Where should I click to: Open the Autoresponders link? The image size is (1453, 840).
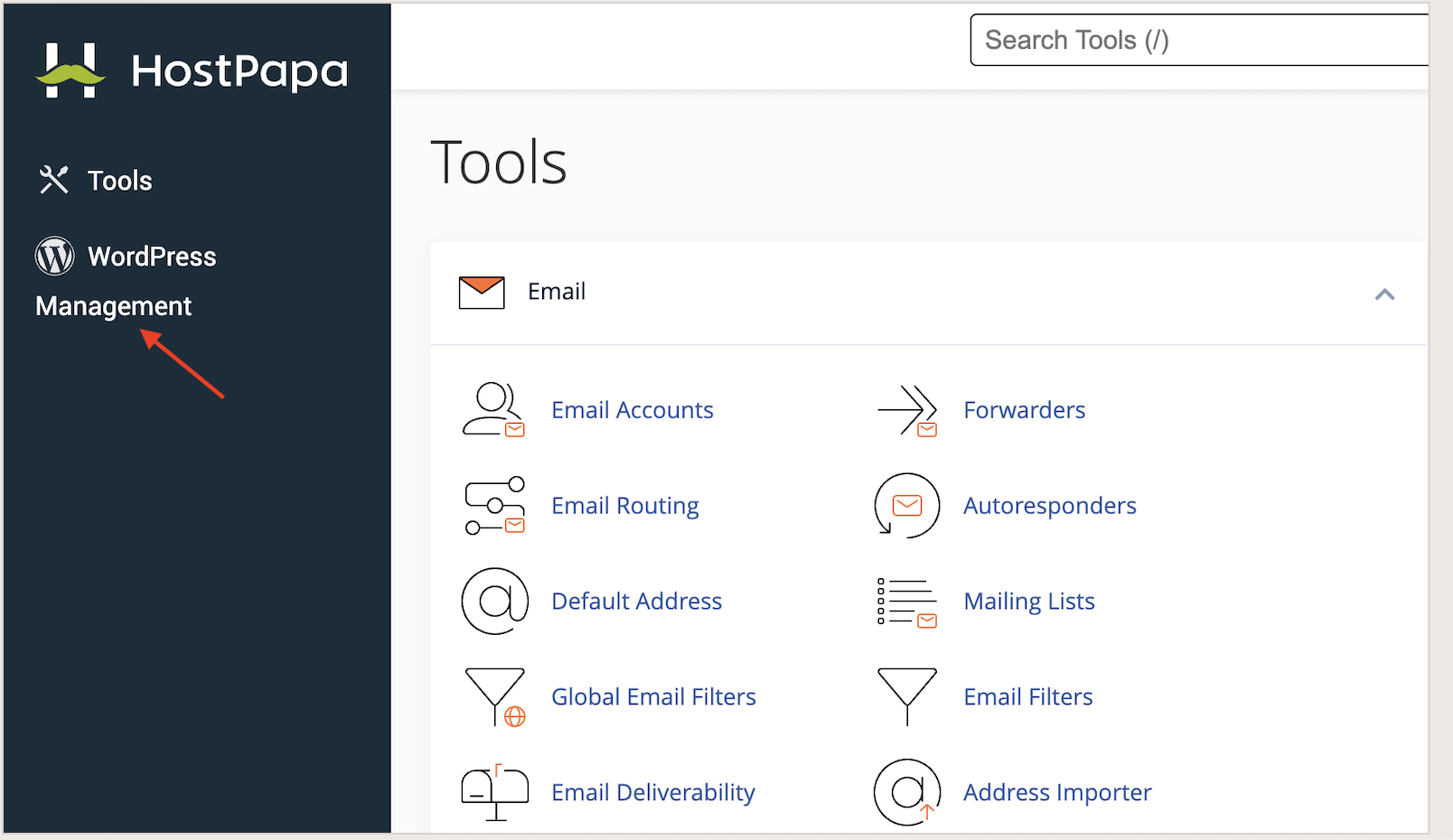(x=1050, y=506)
